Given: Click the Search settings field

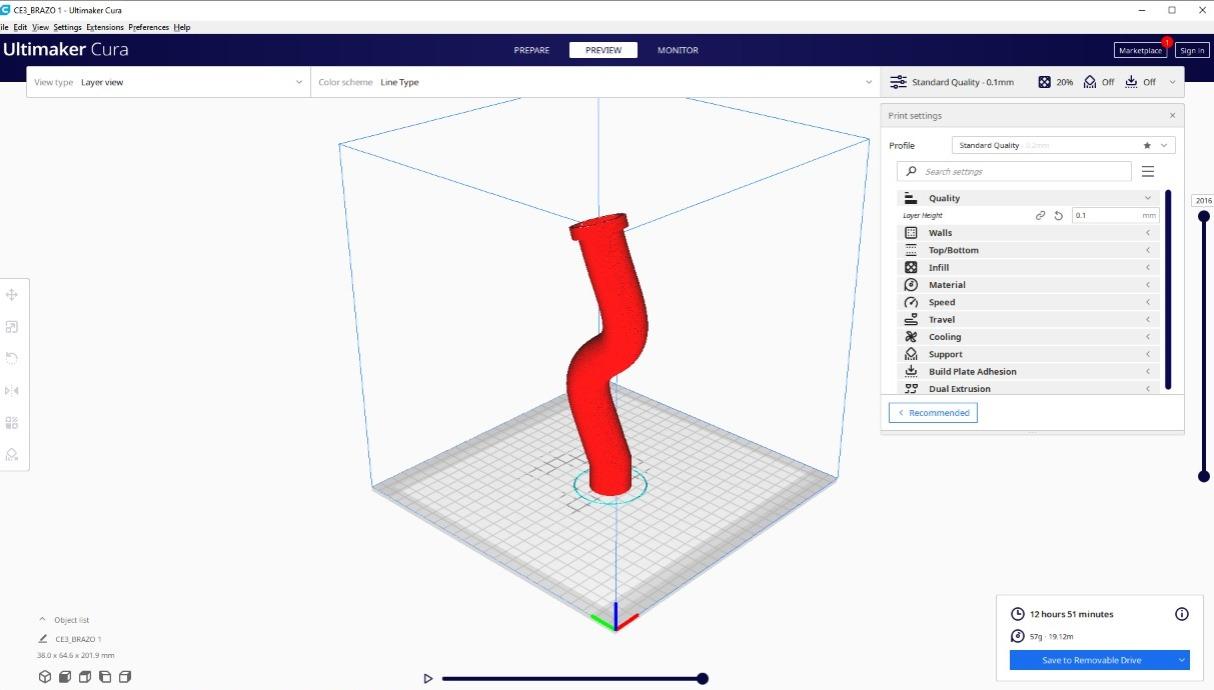Looking at the screenshot, I should 1014,171.
